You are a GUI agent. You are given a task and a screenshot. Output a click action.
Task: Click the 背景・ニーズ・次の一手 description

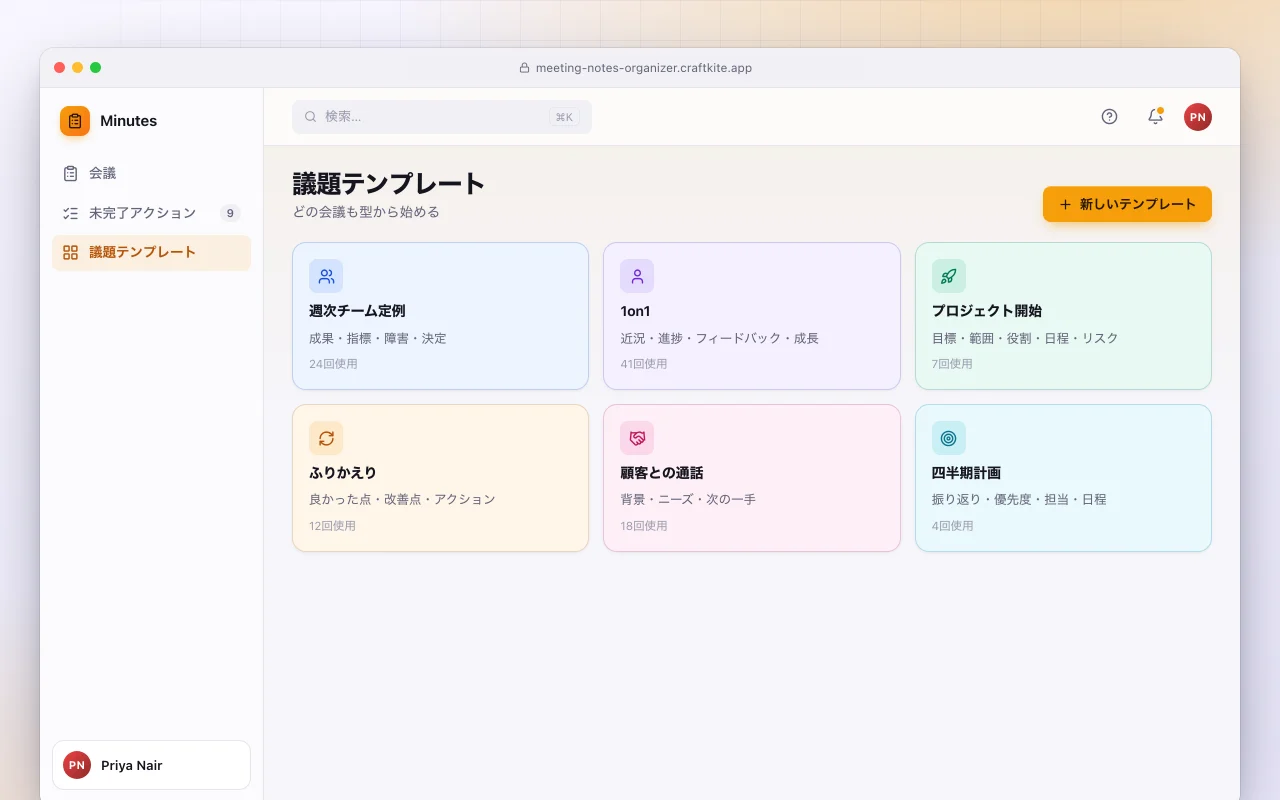point(688,499)
